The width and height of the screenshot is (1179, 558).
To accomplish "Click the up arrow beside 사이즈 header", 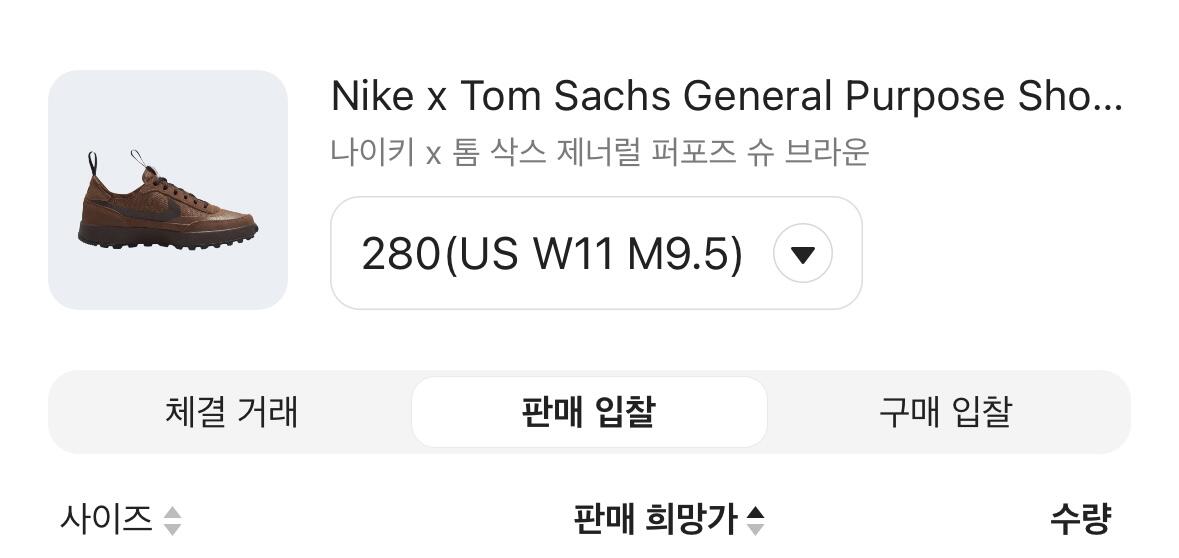I will [x=173, y=513].
